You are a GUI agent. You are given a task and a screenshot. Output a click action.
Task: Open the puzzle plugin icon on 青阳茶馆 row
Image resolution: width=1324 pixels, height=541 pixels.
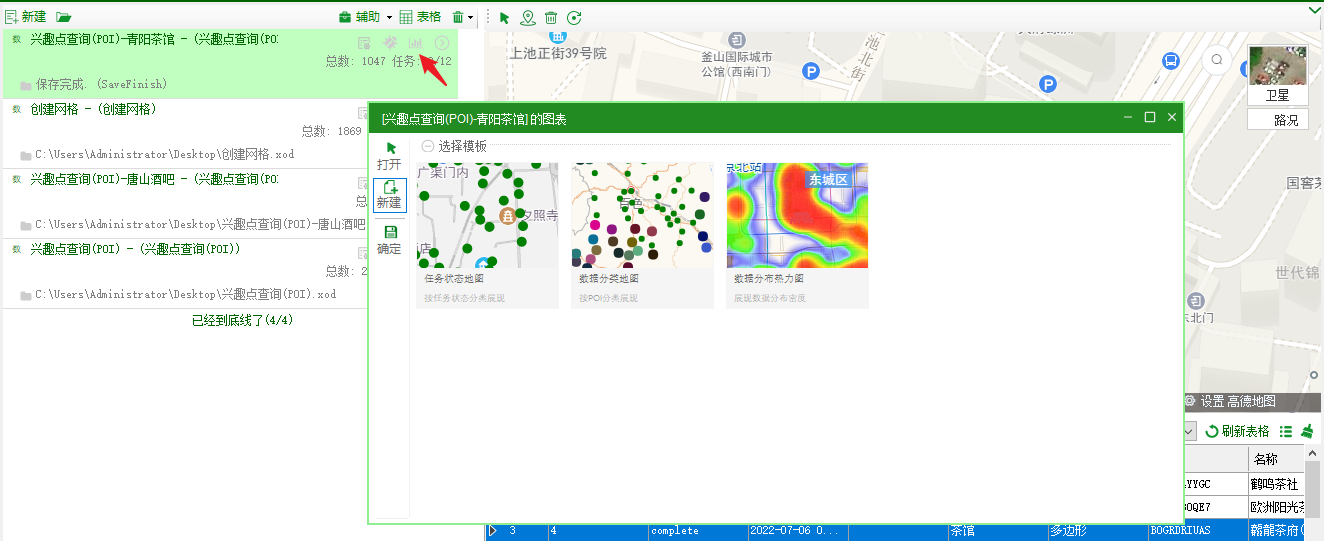(390, 43)
